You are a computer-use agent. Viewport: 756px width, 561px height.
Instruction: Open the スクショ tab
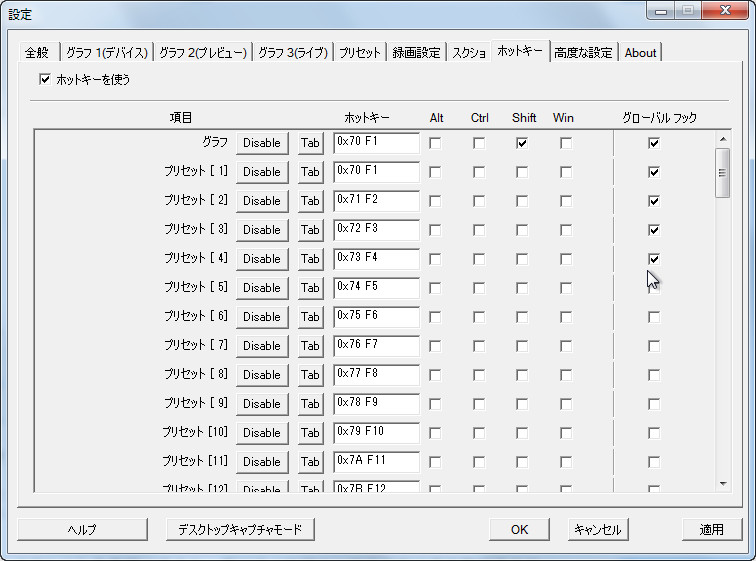[x=469, y=53]
